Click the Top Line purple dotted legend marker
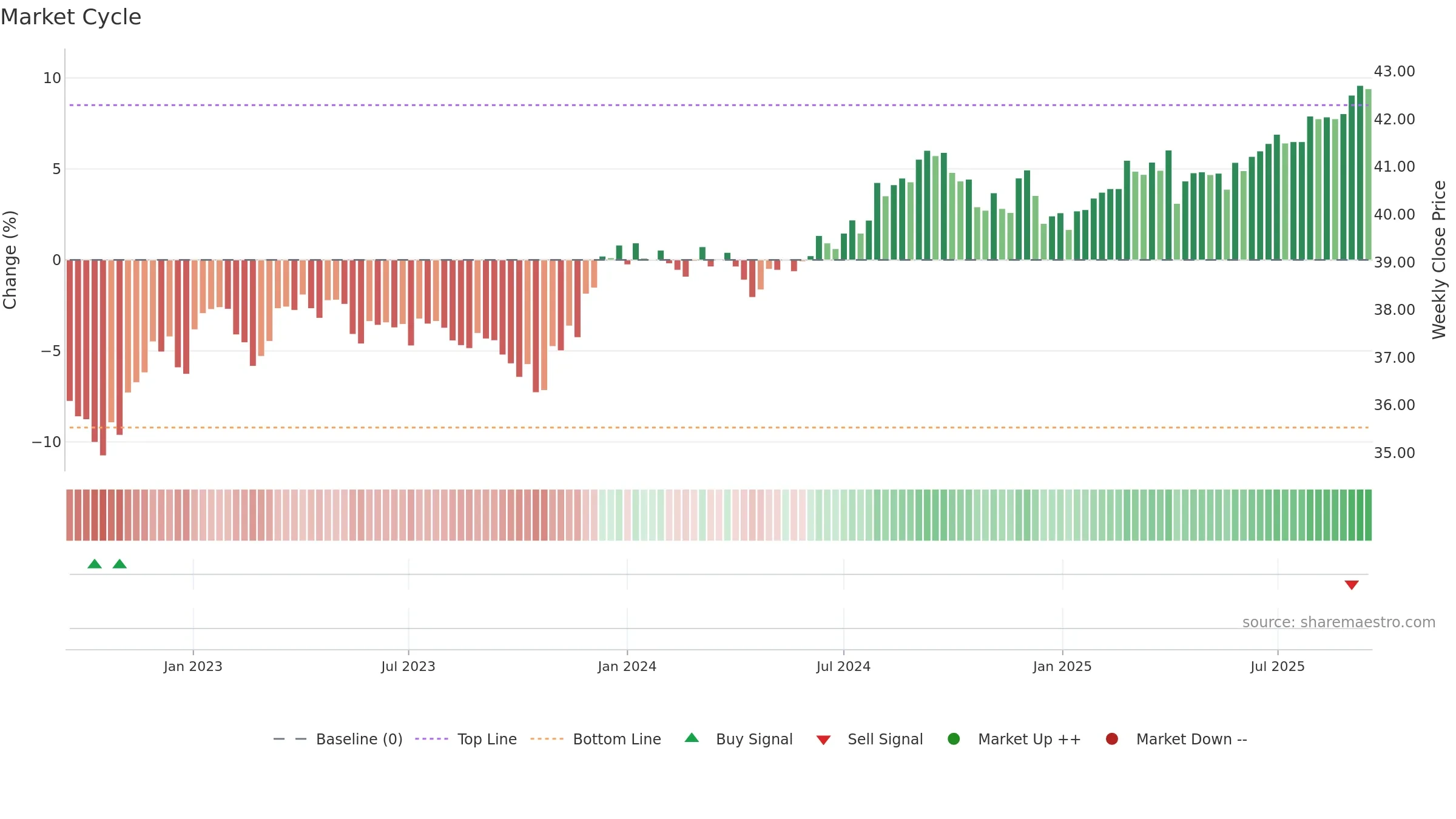This screenshot has width=1456, height=819. [x=431, y=739]
